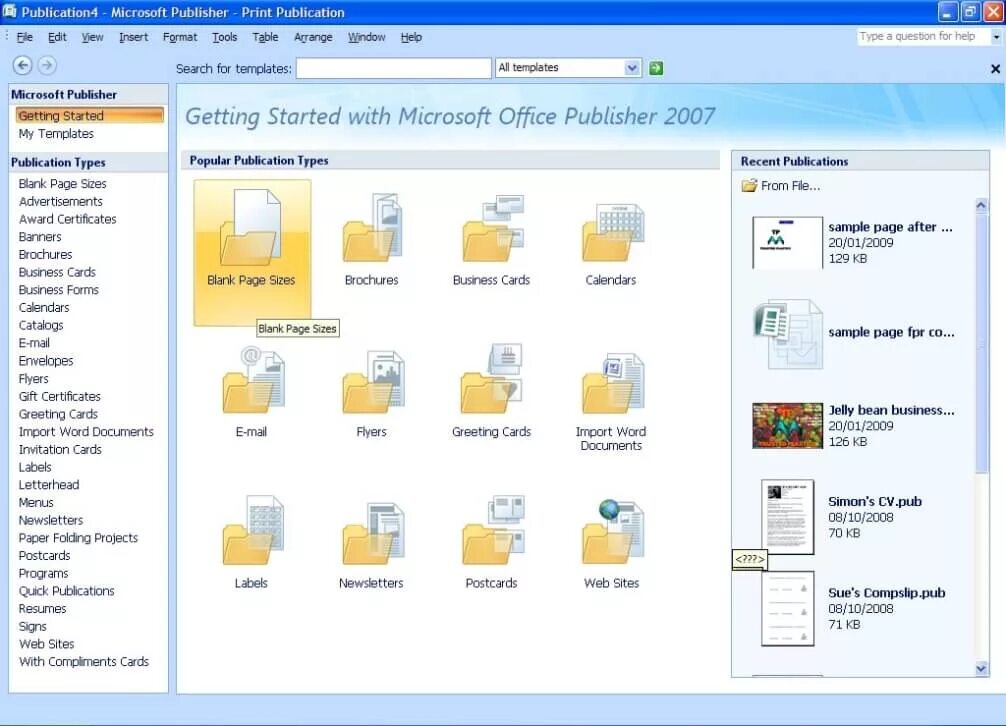Open the Calendars folder icon
This screenshot has width=1006, height=726.
click(613, 232)
